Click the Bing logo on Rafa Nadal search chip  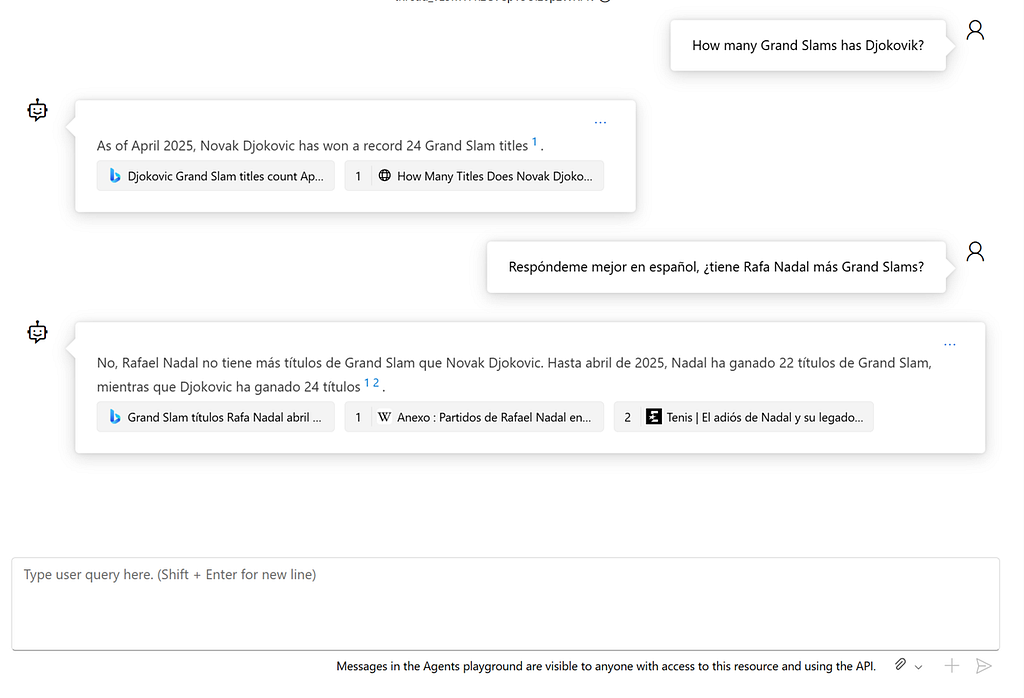[x=115, y=417]
